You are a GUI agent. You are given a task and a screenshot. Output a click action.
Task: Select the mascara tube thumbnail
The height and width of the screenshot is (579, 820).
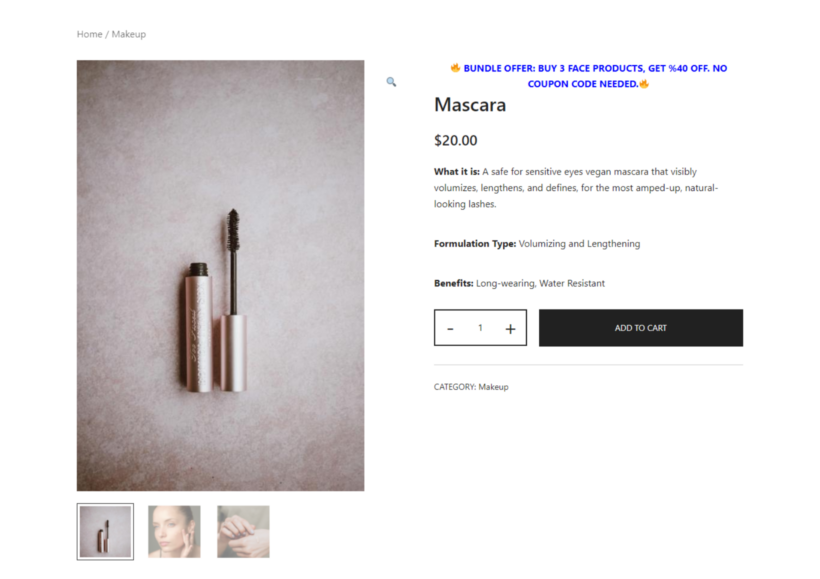point(104,531)
